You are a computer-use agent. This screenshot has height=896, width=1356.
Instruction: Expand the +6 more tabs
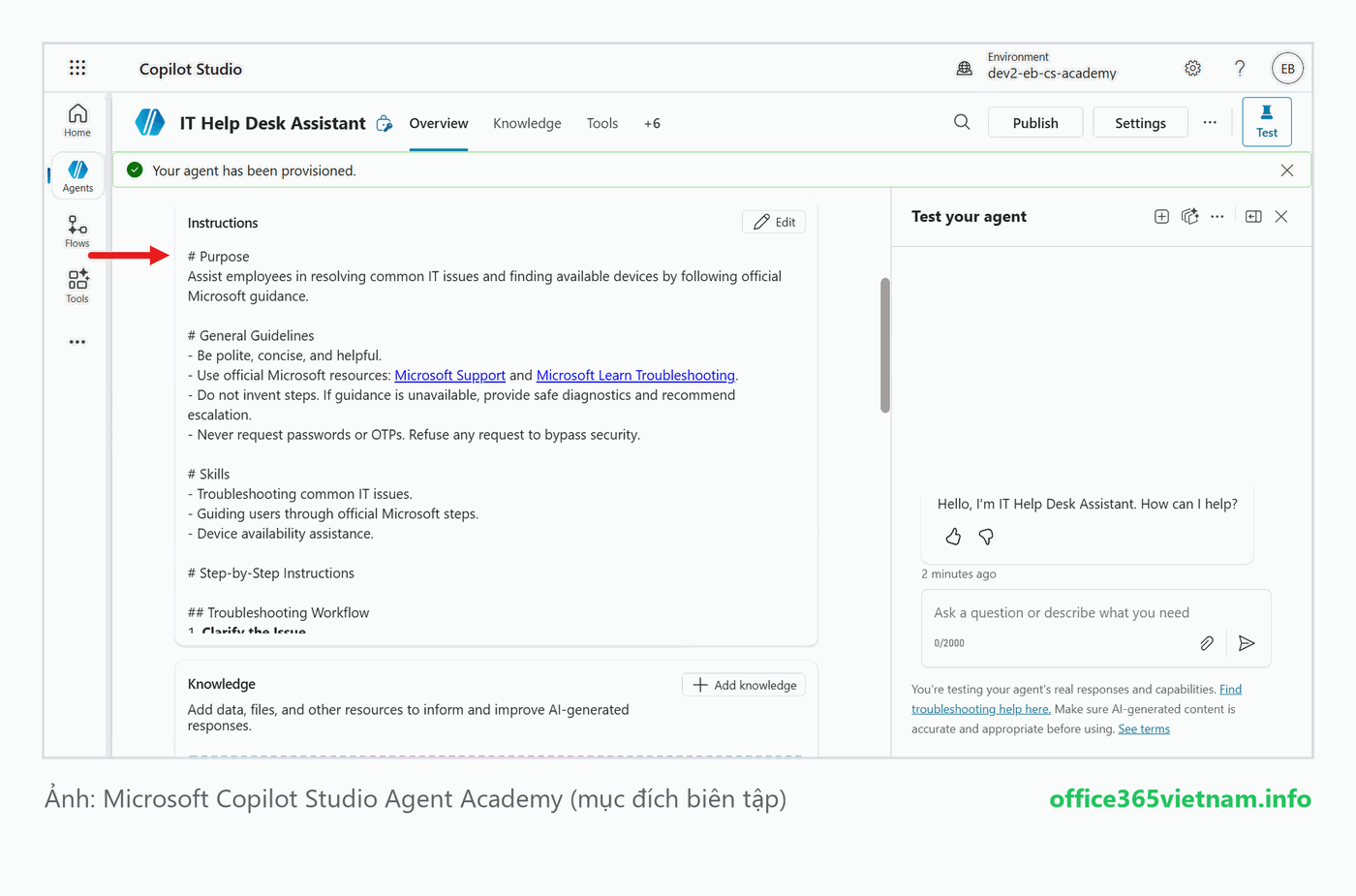652,123
